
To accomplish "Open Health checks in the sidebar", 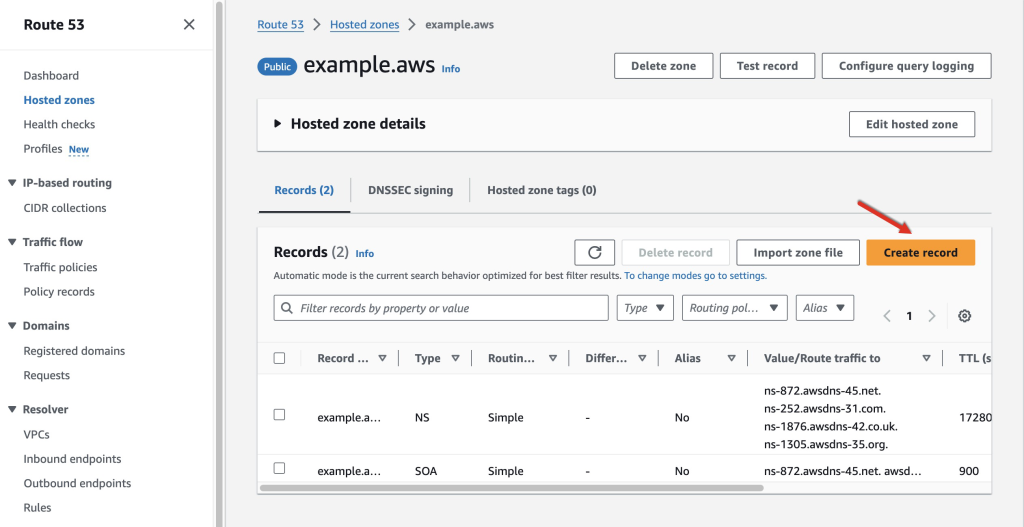I will [59, 124].
